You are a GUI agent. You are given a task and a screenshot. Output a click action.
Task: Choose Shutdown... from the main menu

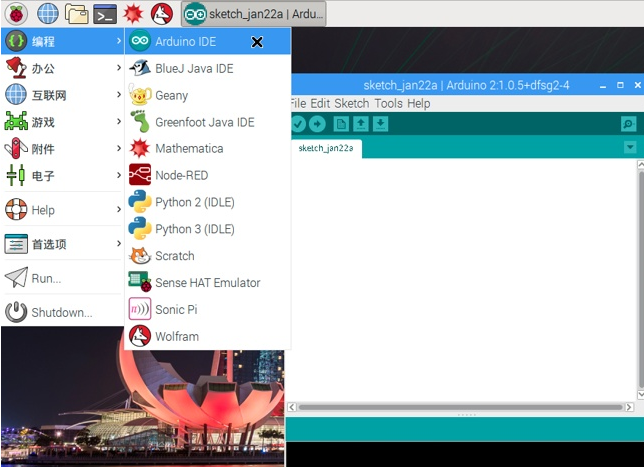pos(63,312)
